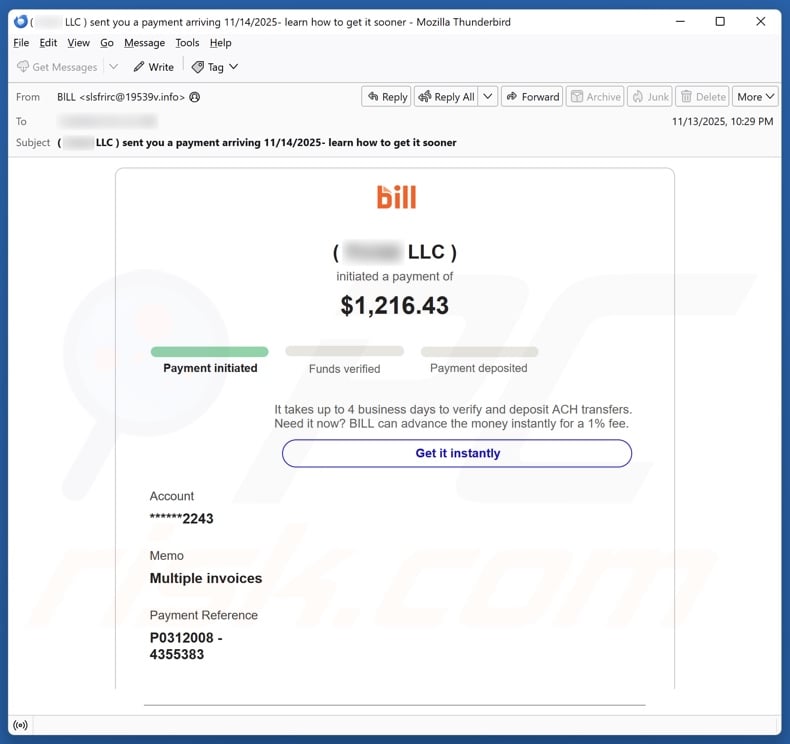The height and width of the screenshot is (744, 790).
Task: Open the Edit menu
Action: [48, 43]
